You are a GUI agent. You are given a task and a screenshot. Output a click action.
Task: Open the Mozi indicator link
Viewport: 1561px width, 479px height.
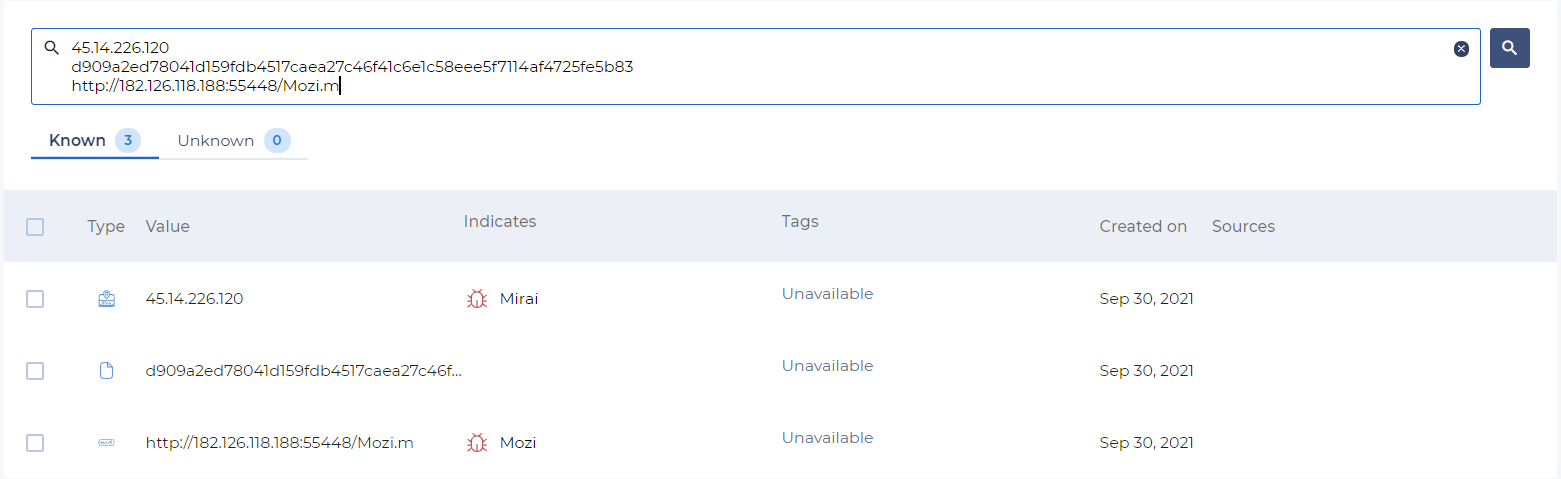[518, 443]
